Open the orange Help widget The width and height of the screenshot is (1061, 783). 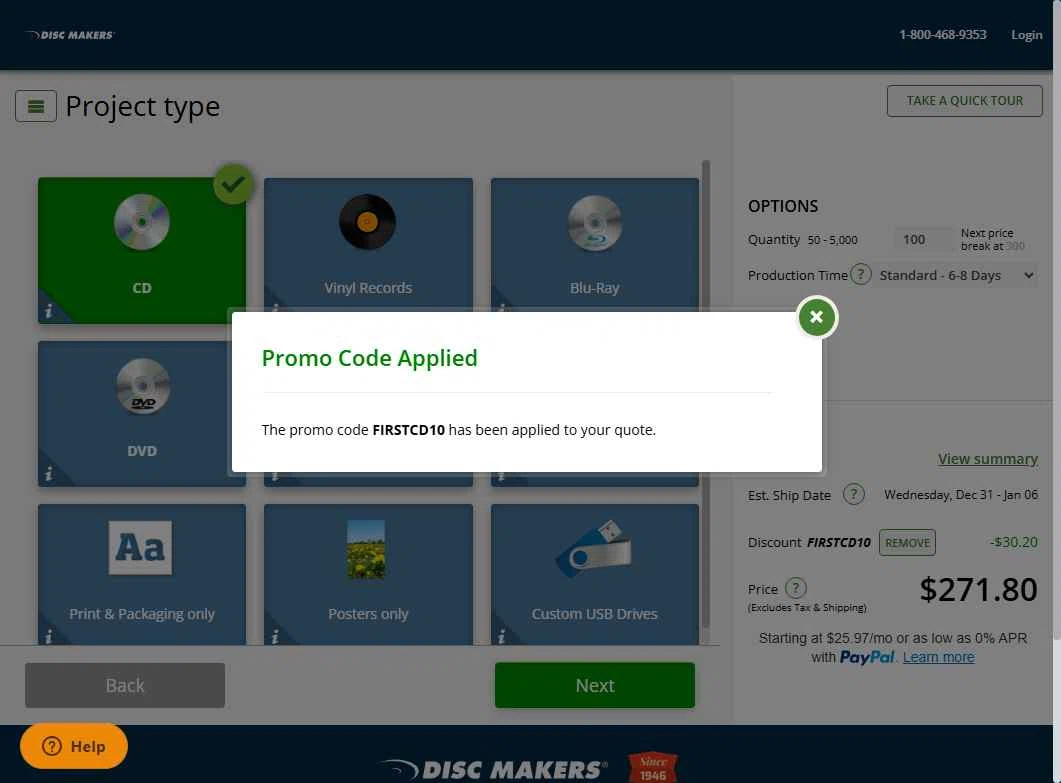[x=74, y=746]
